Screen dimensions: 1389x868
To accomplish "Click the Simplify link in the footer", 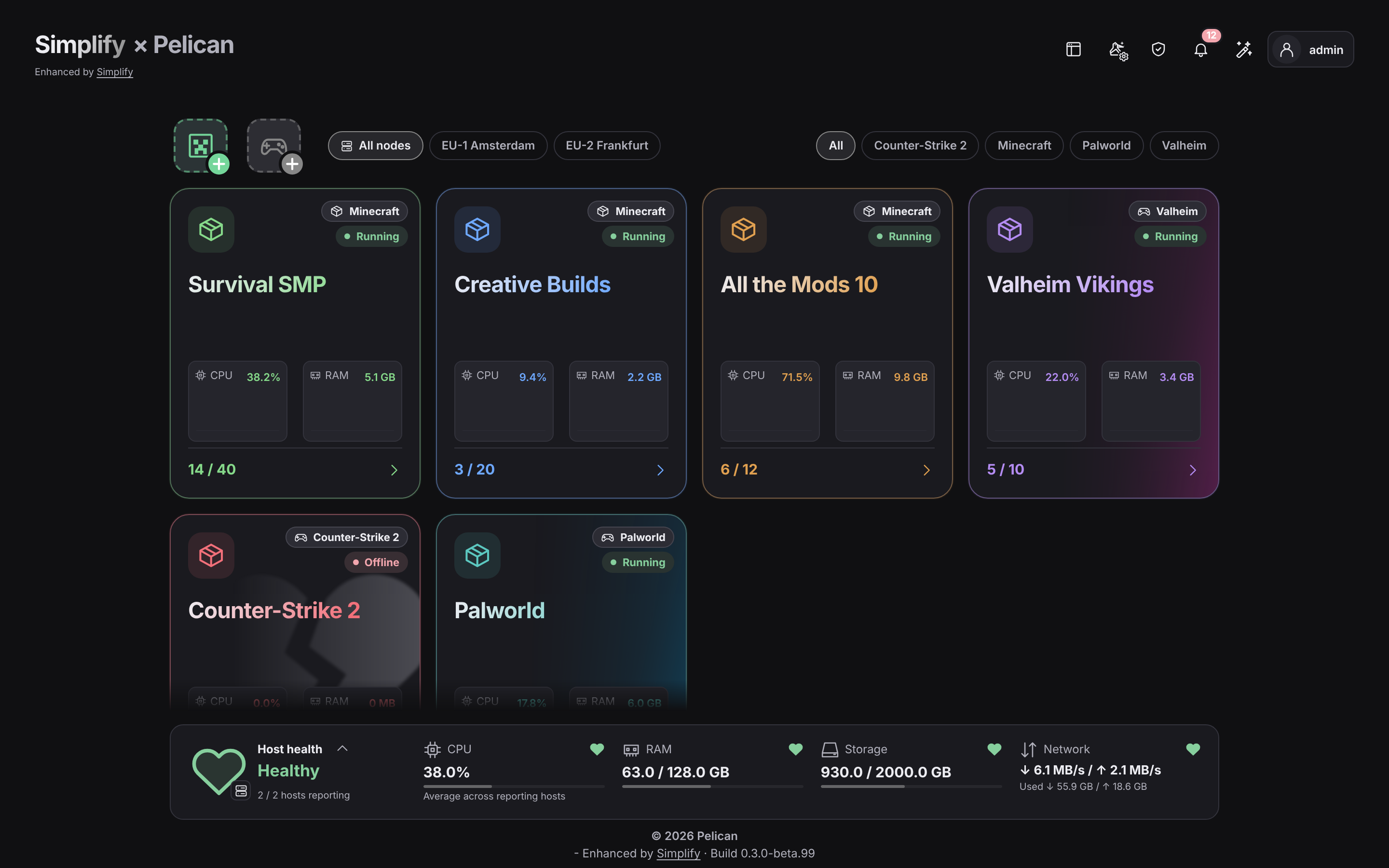I will coord(679,853).
